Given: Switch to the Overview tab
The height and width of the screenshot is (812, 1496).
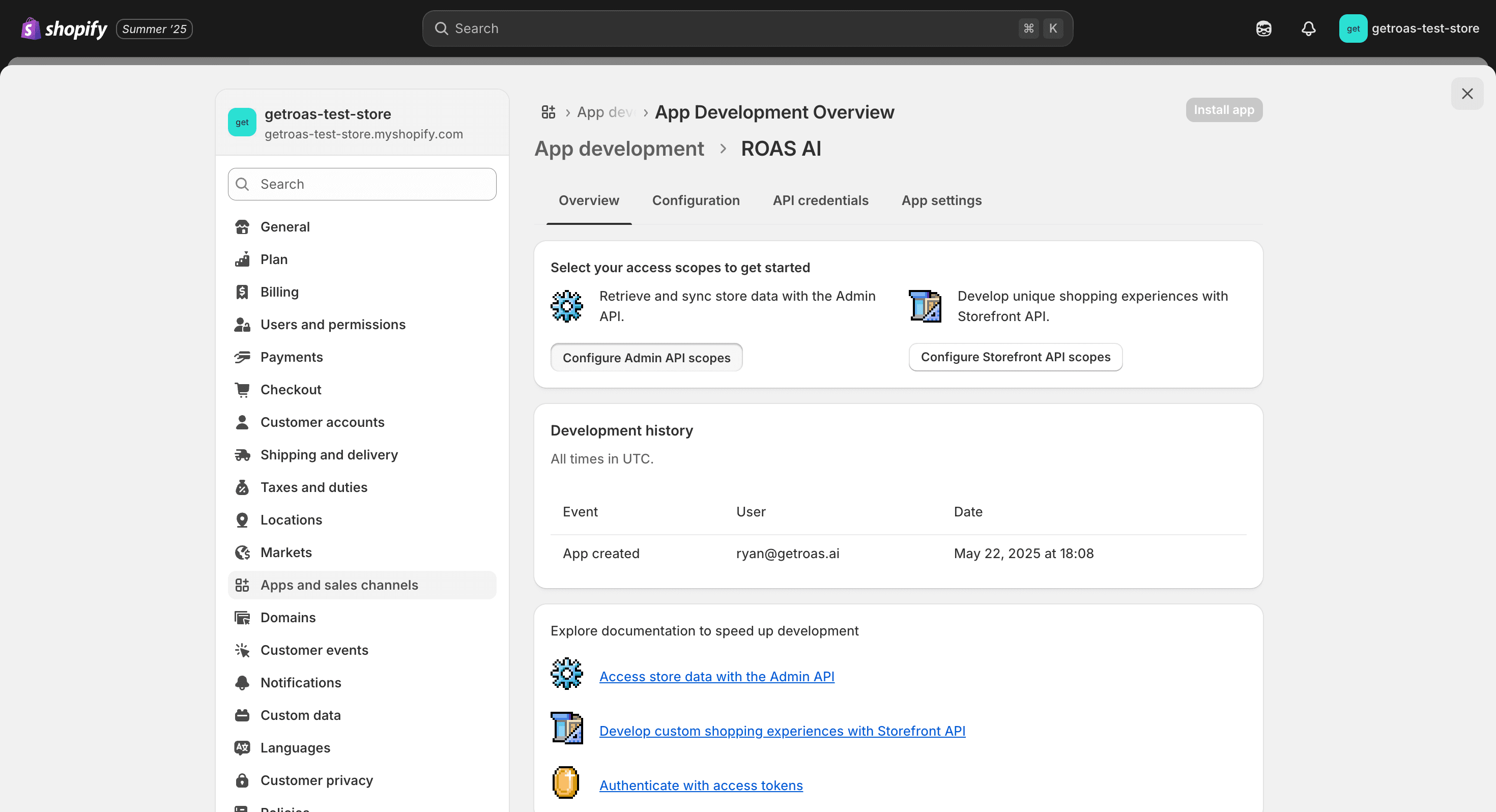Looking at the screenshot, I should [589, 200].
